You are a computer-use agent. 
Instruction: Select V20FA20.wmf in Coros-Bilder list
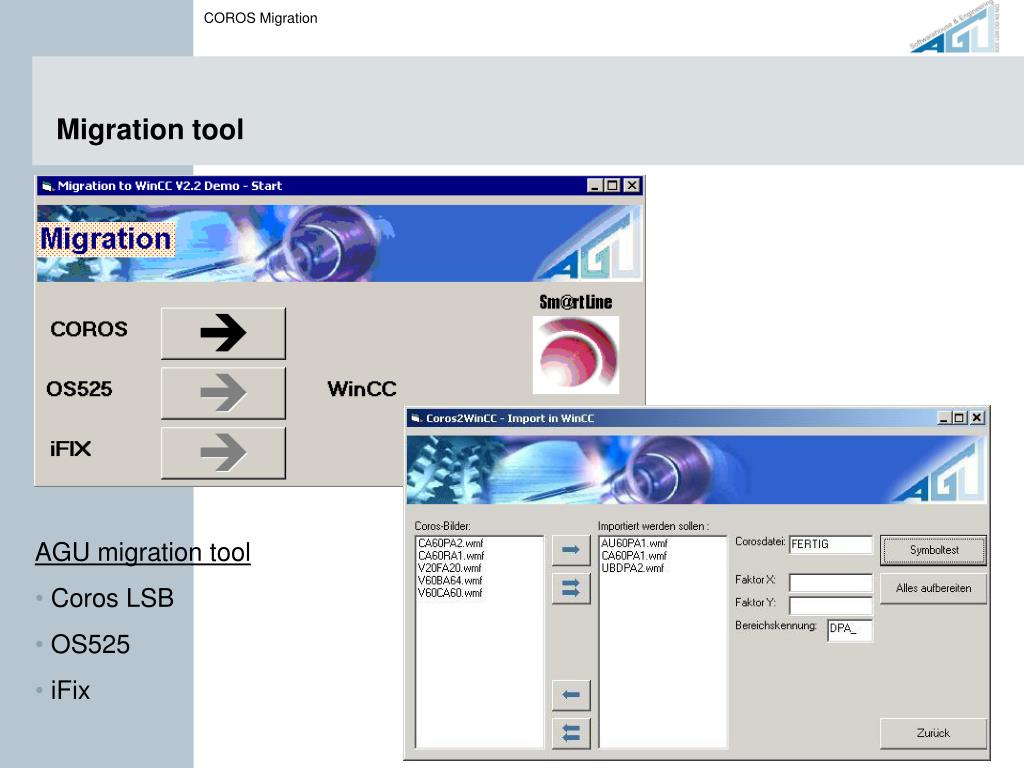[449, 568]
